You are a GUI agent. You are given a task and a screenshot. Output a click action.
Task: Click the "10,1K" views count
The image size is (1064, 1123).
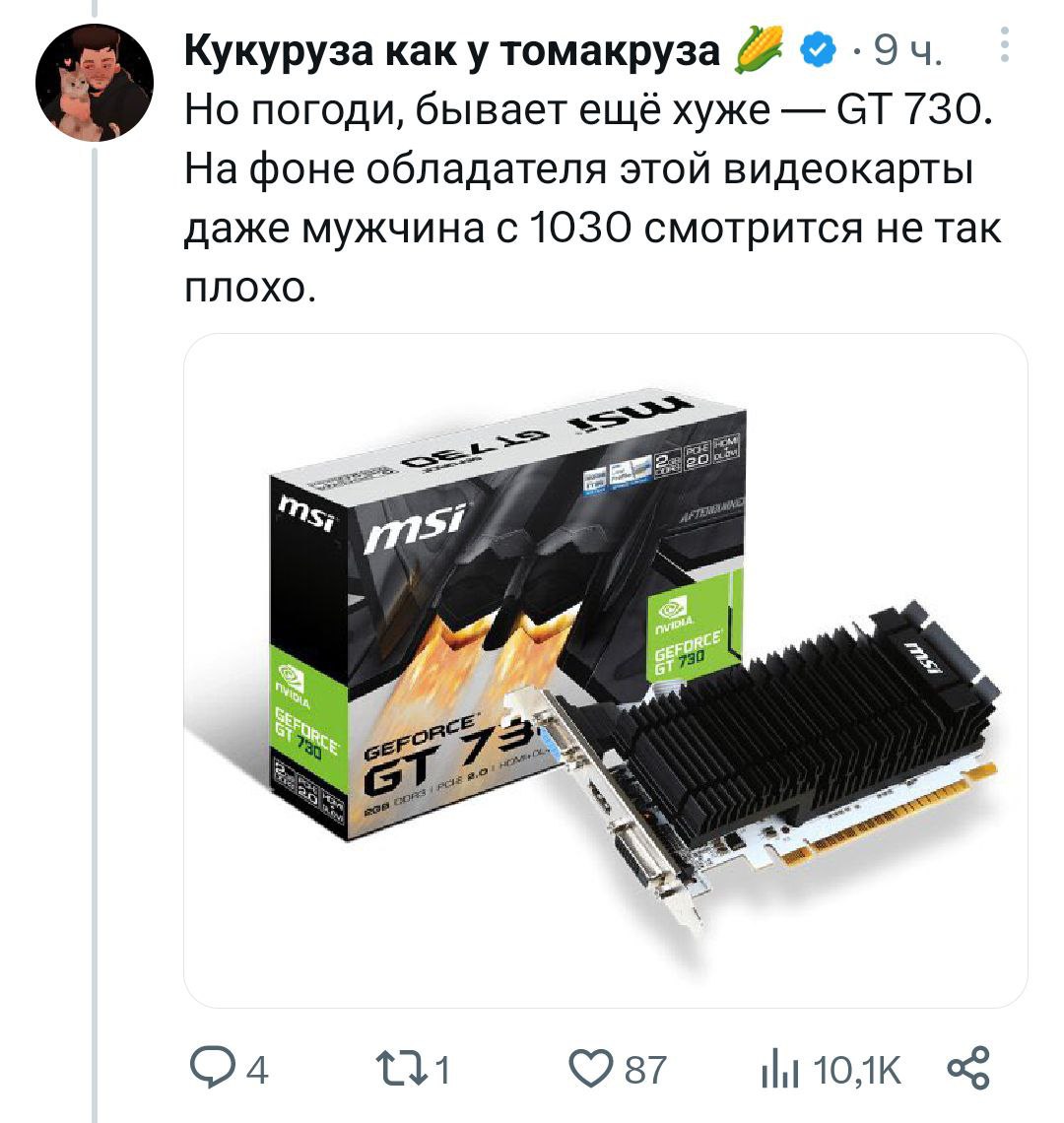857,1071
